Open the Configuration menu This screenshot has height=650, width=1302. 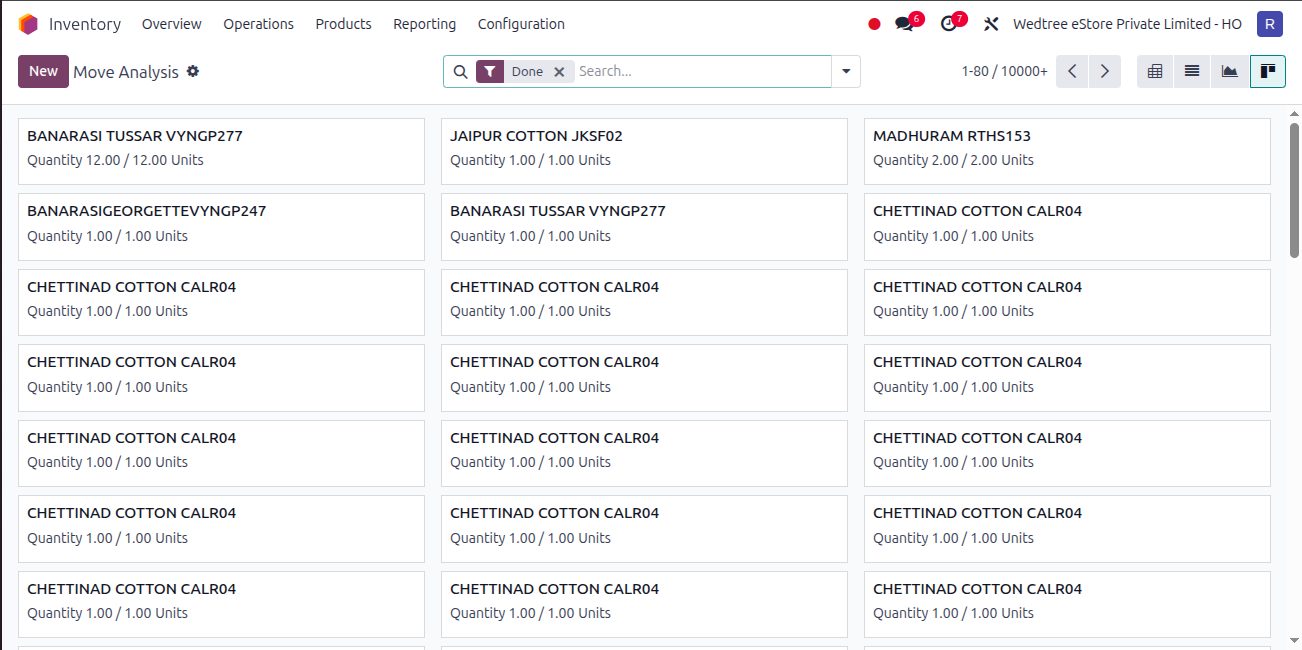coord(521,24)
